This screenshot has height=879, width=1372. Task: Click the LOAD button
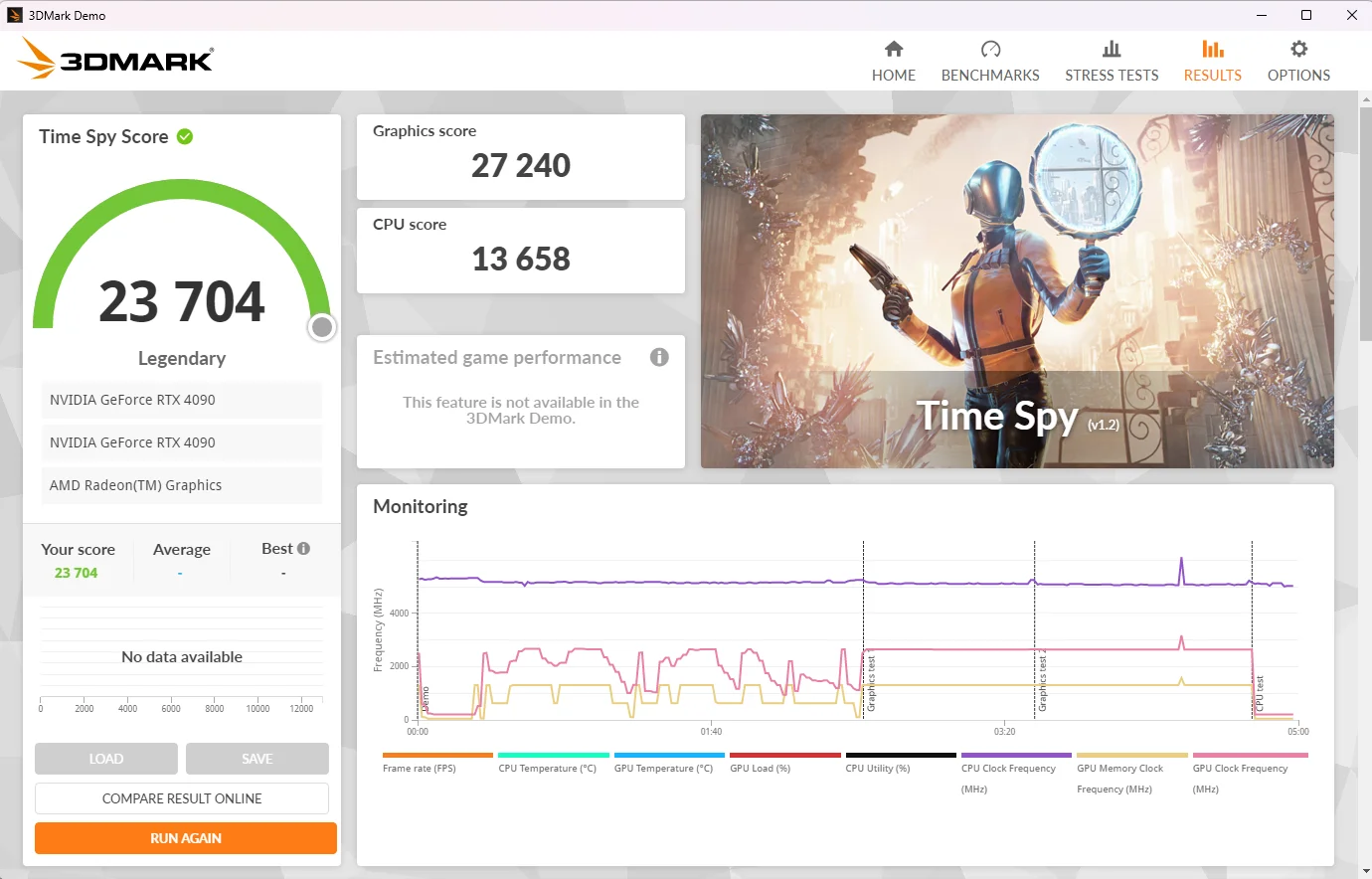106,759
